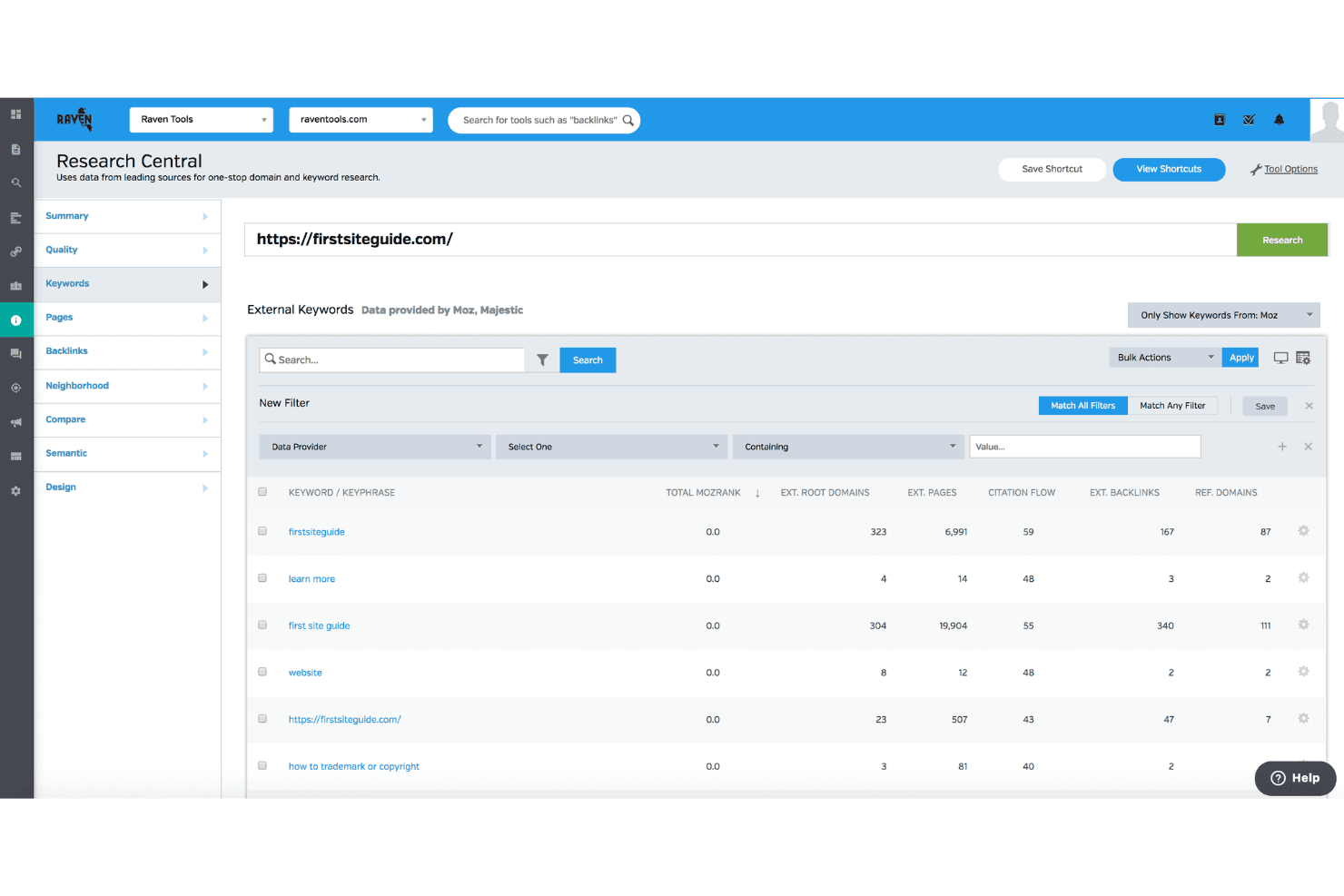This screenshot has height=896, width=1344.
Task: Open the Backlinks section in the side menu
Action: click(127, 351)
